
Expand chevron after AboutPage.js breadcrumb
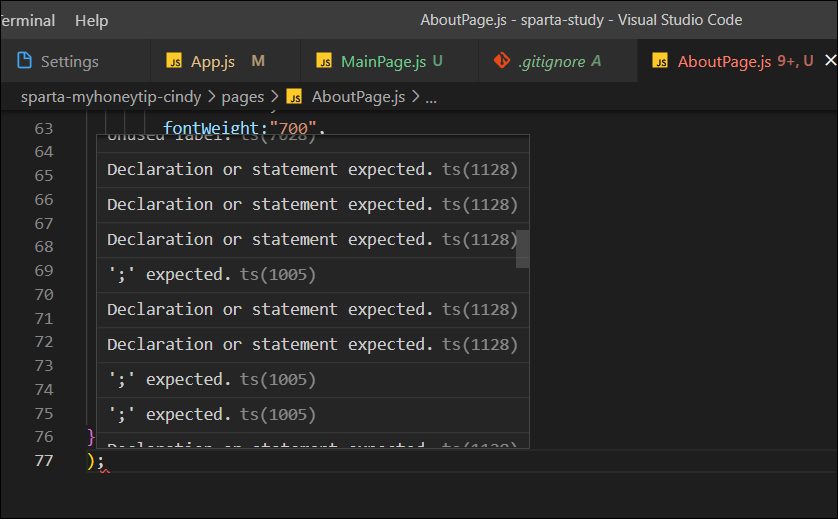click(x=415, y=97)
